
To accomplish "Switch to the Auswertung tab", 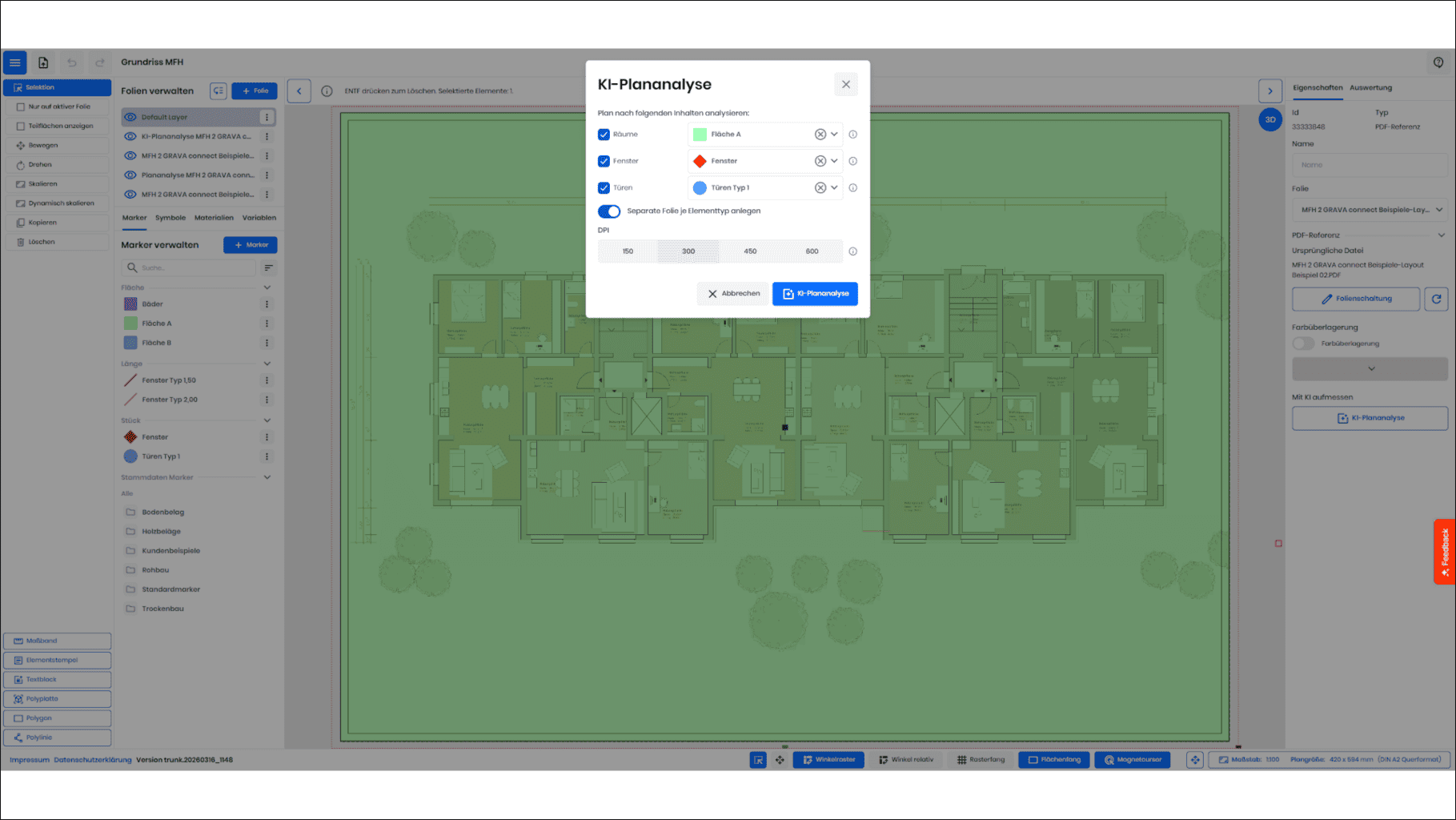I will (1370, 88).
